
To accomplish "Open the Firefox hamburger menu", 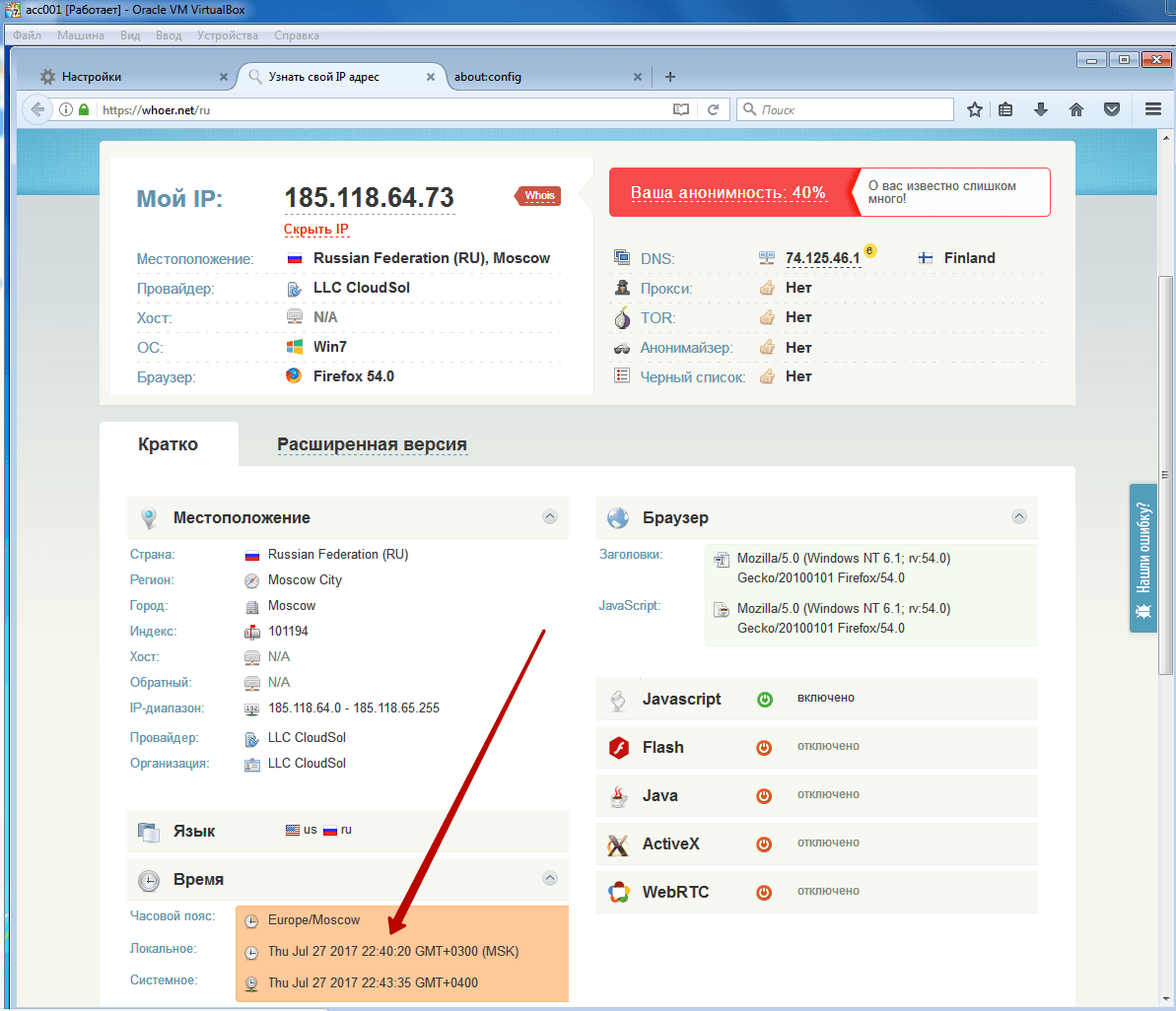I will click(x=1153, y=109).
